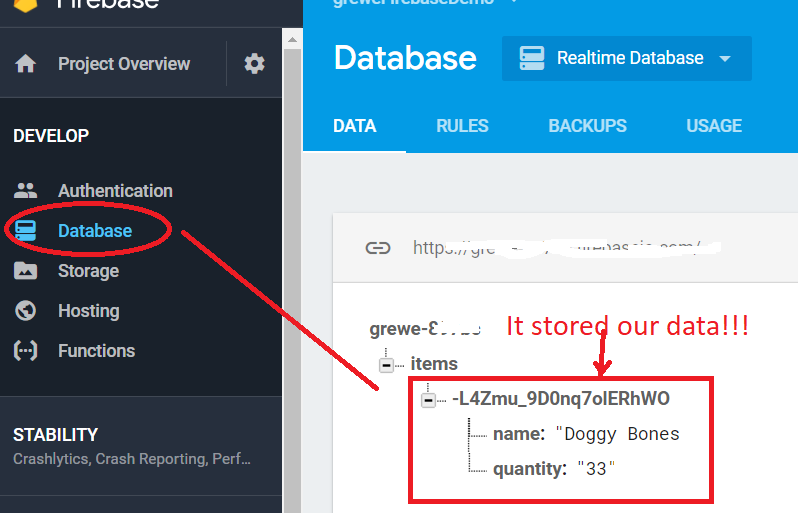Image resolution: width=798 pixels, height=513 pixels.
Task: Collapse the items tree node
Action: (386, 365)
